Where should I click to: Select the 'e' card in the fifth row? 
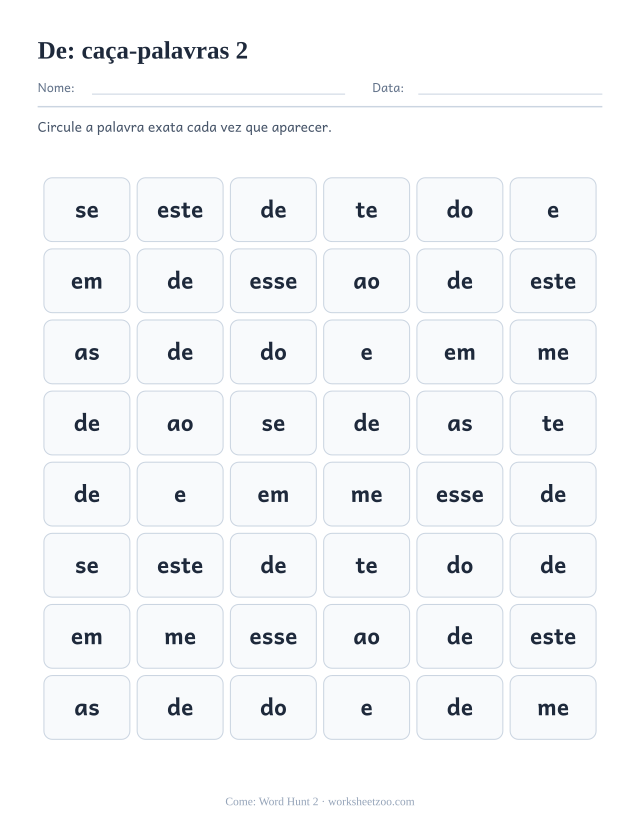pos(180,494)
